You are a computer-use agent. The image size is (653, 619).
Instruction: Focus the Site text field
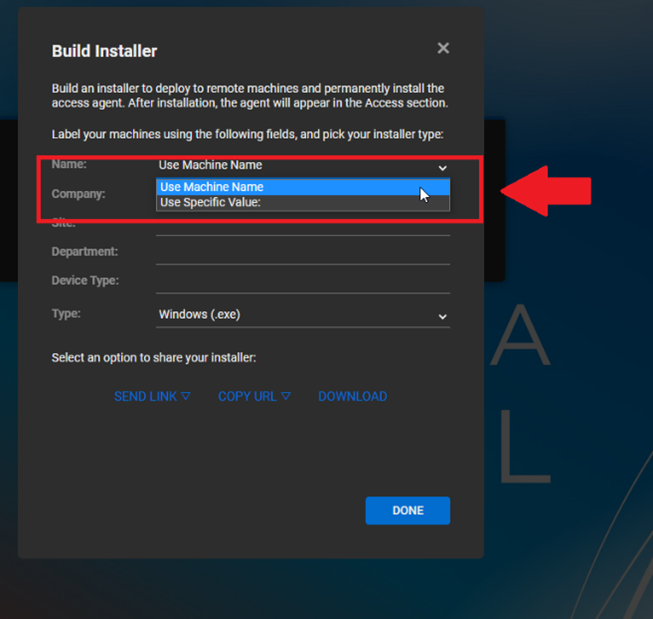[302, 226]
